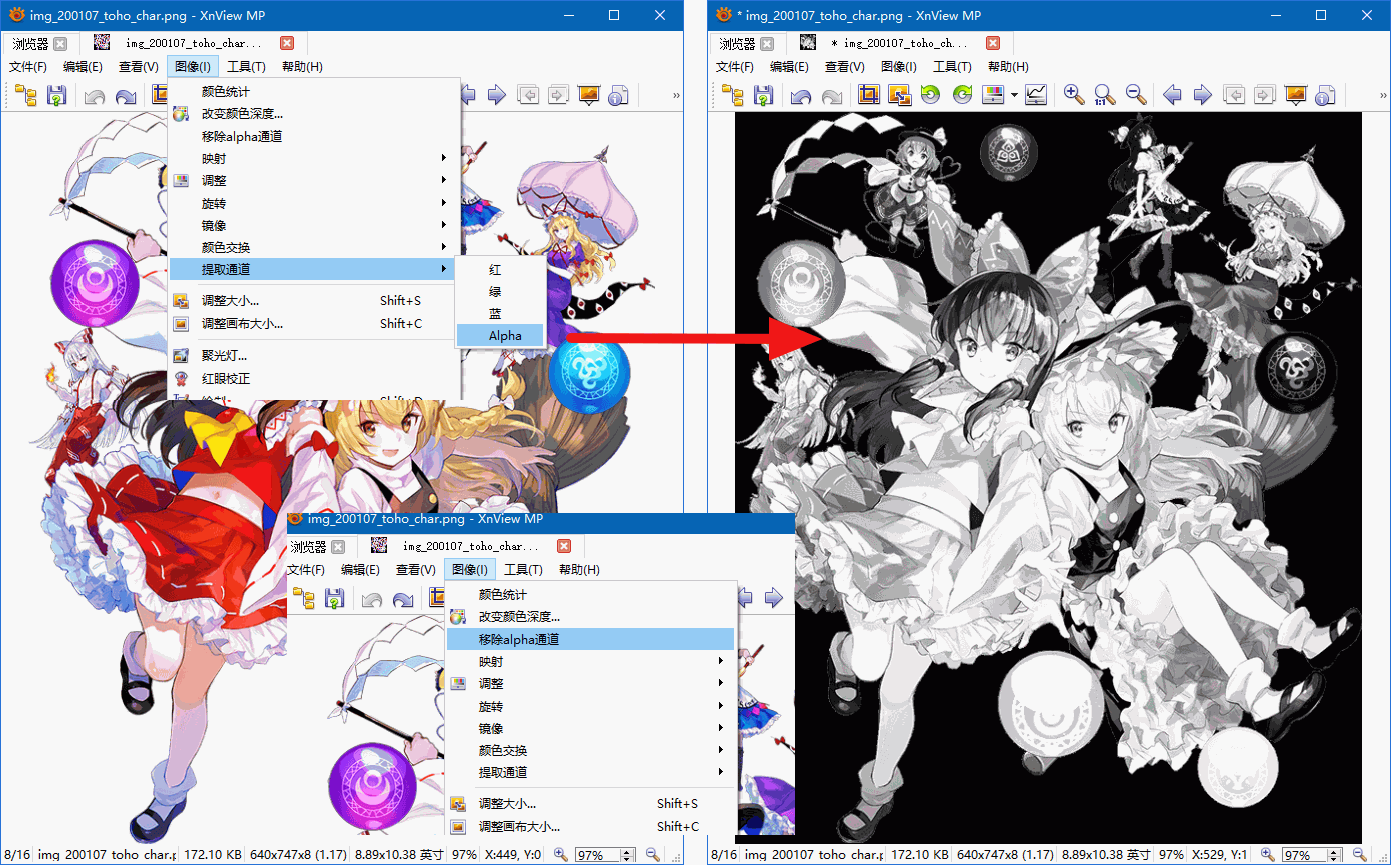The width and height of the screenshot is (1391, 865).
Task: Start the slideshow from the right window toolbar
Action: click(1296, 95)
